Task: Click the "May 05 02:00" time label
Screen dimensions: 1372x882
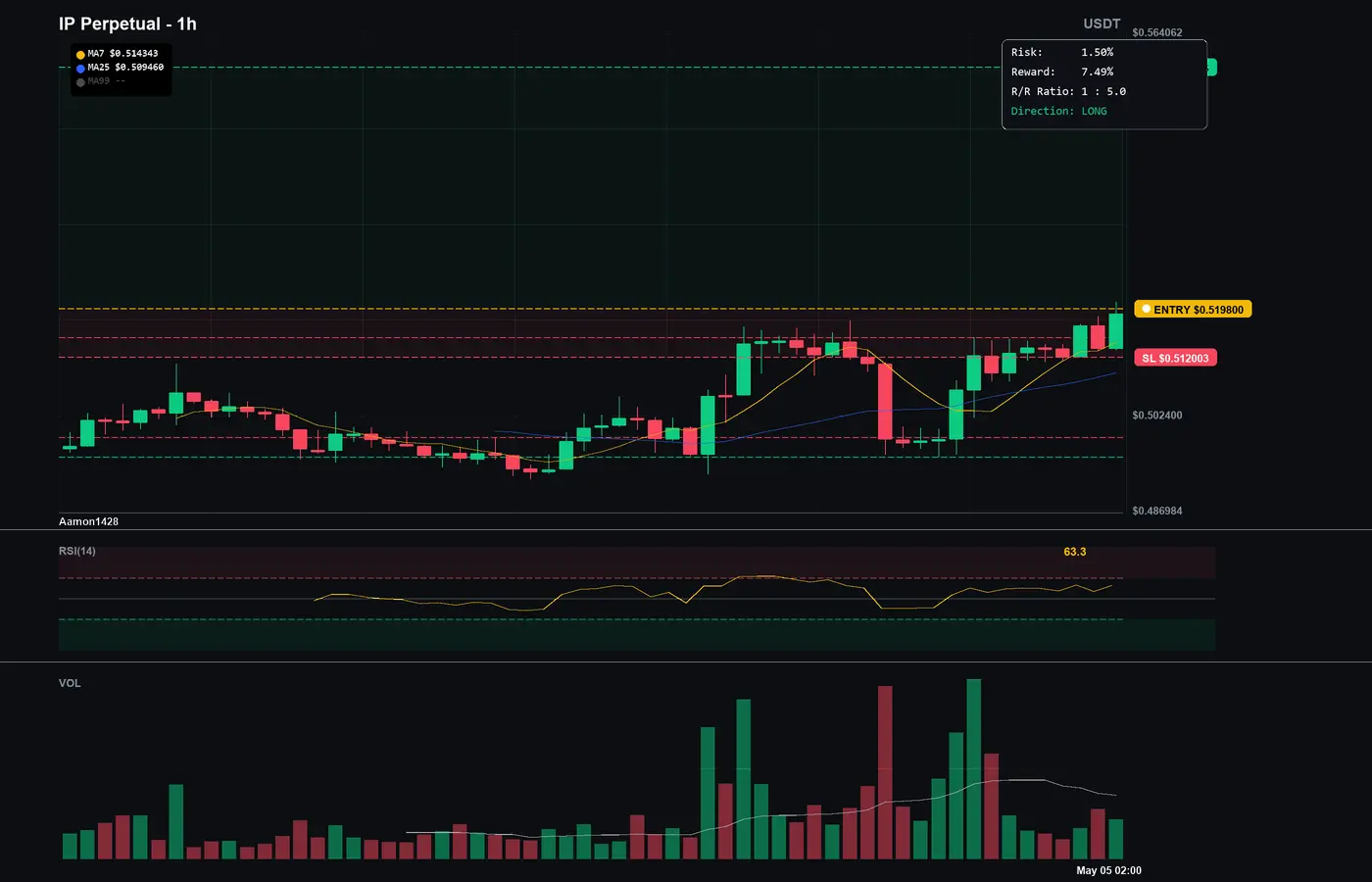Action: point(1108,870)
